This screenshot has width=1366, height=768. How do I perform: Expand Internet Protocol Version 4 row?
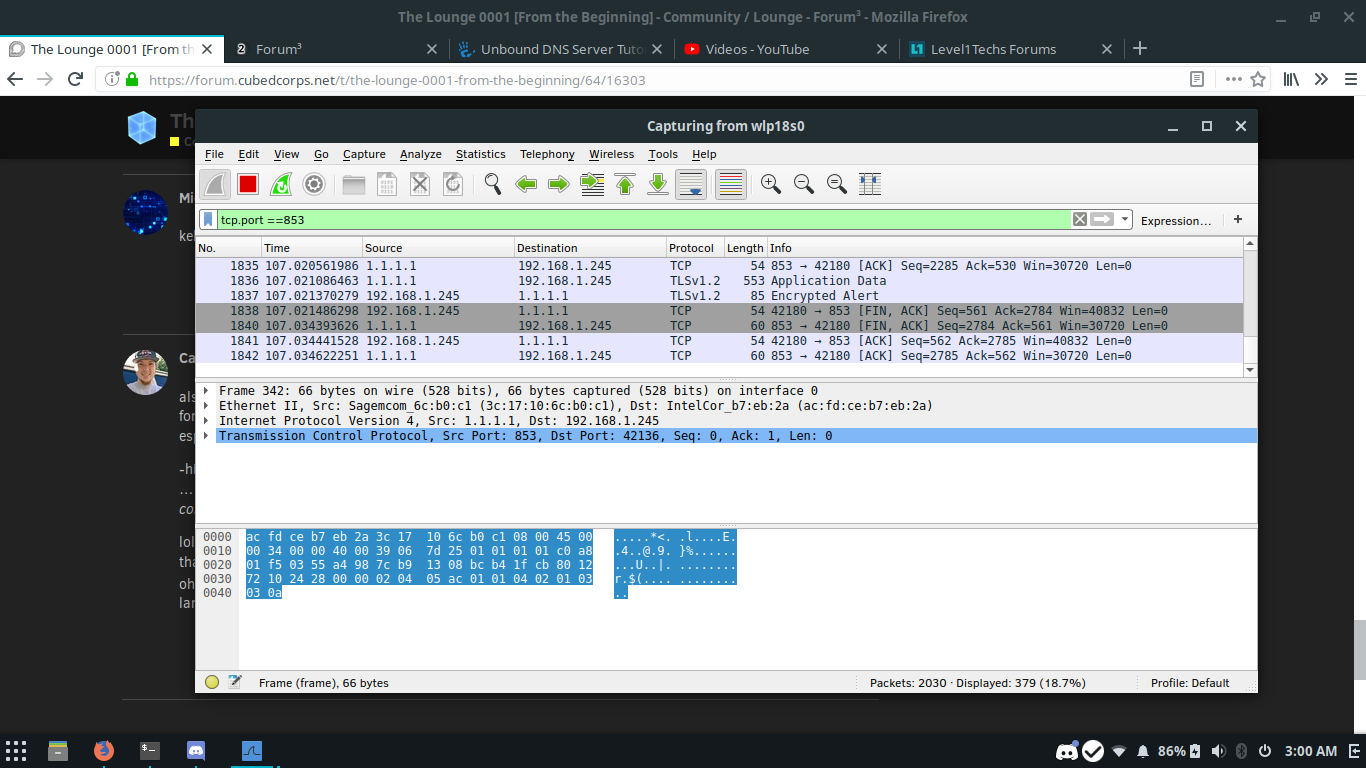(207, 421)
